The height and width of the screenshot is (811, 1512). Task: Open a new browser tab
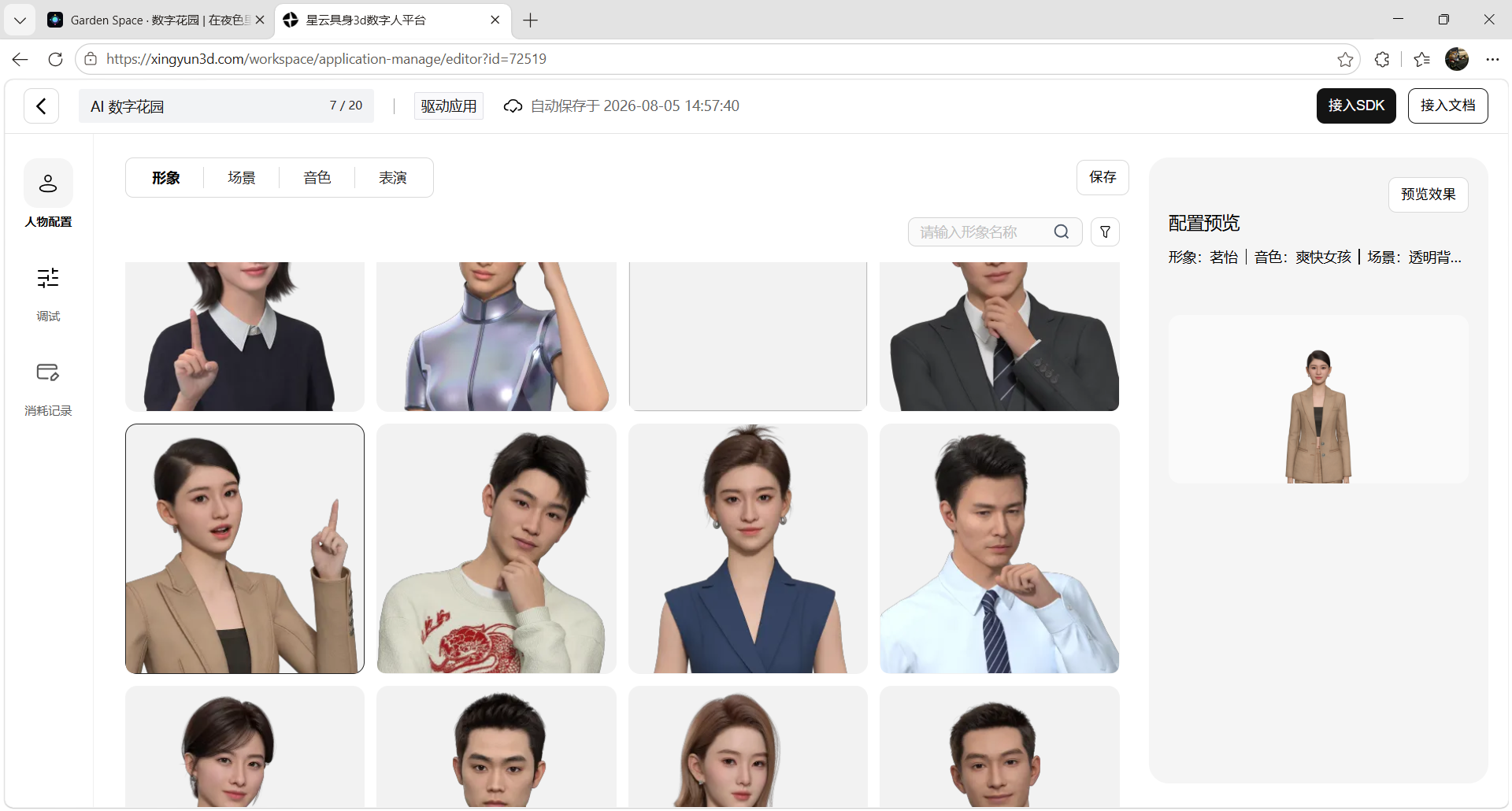coord(531,20)
